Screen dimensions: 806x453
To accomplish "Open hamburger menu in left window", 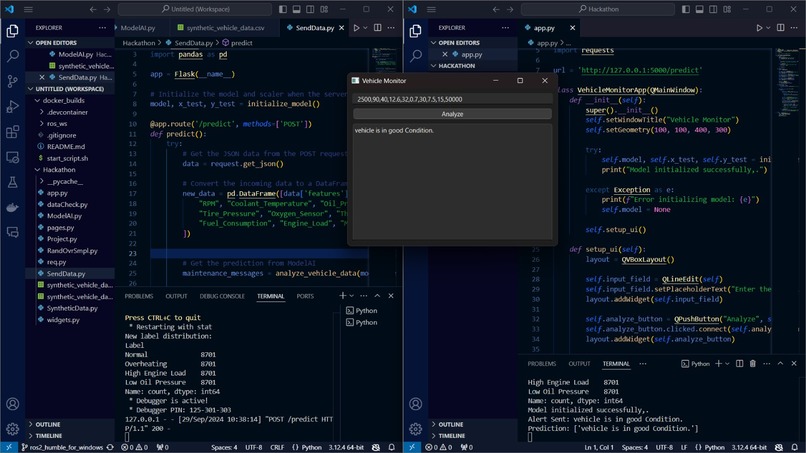I will 28,9.
